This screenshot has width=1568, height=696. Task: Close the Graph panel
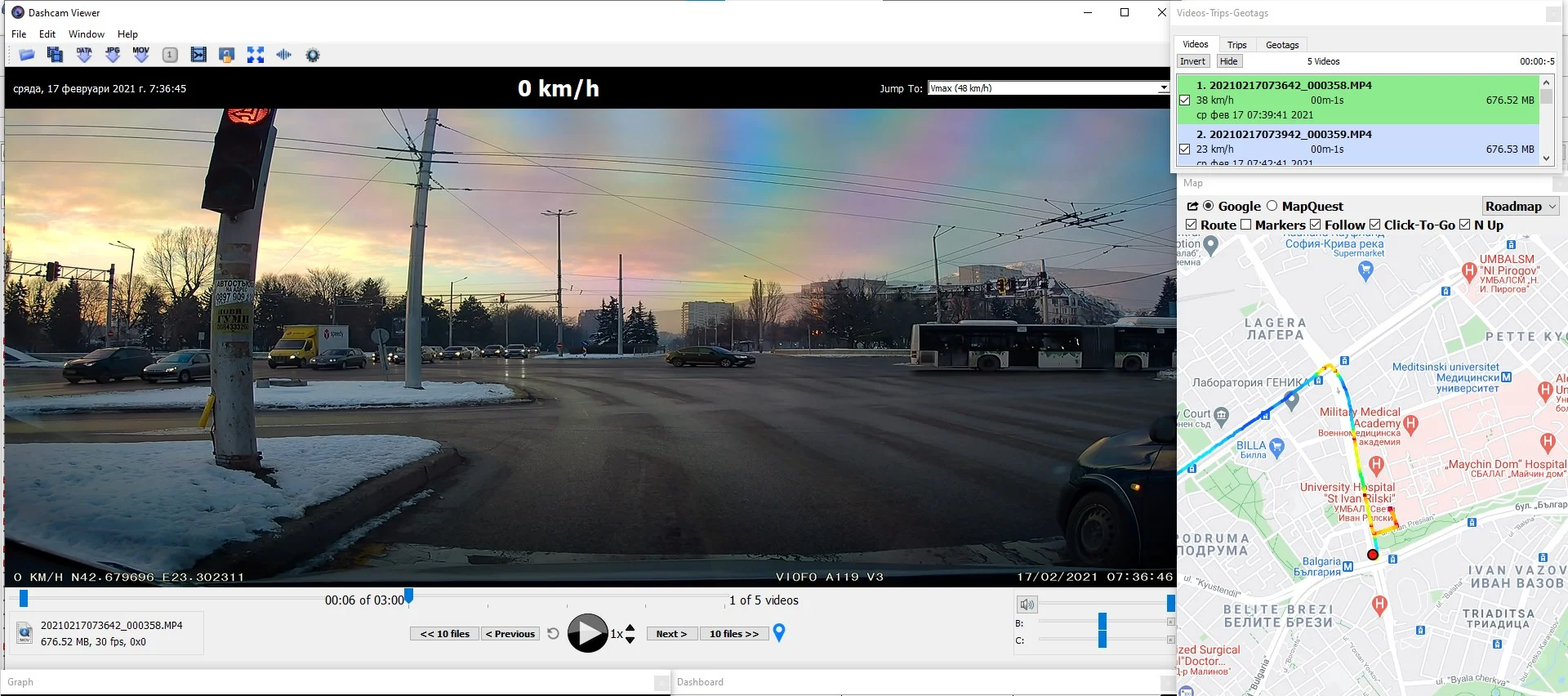661,682
